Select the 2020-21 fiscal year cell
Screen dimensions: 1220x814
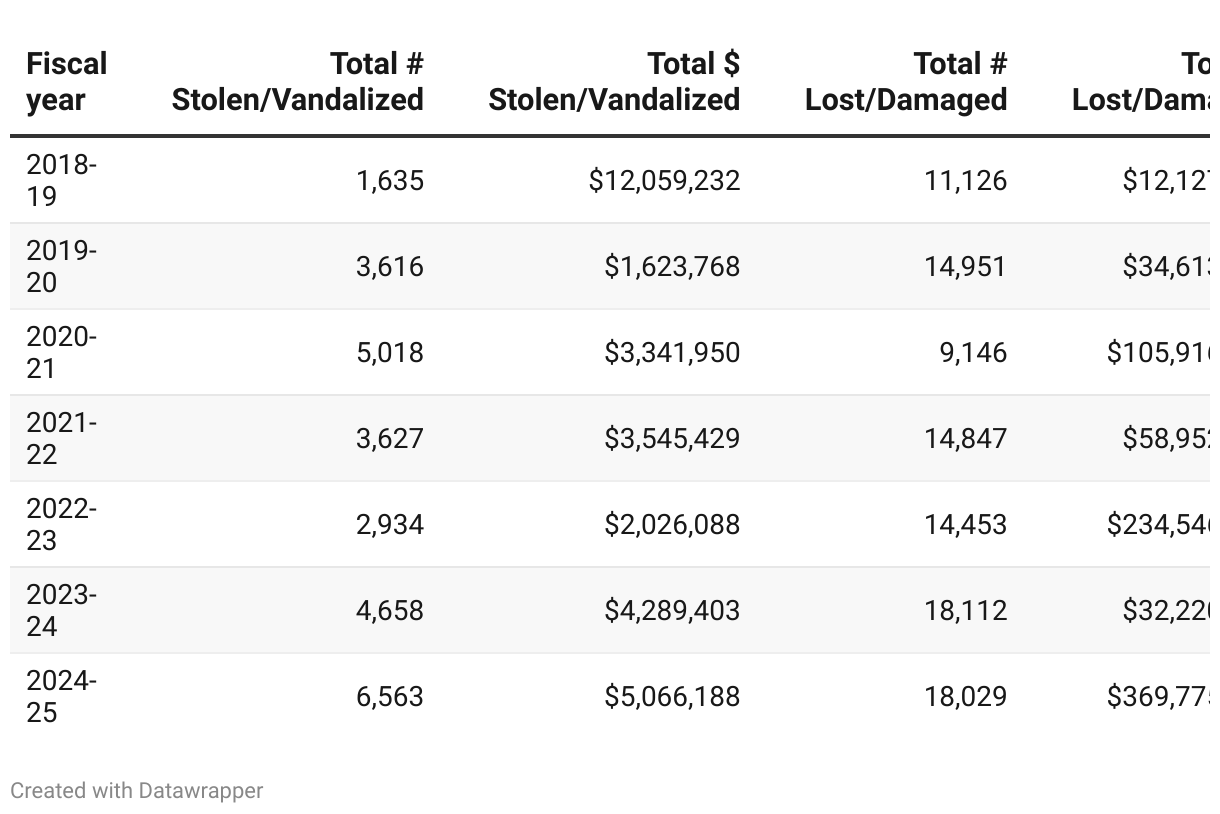click(x=62, y=352)
